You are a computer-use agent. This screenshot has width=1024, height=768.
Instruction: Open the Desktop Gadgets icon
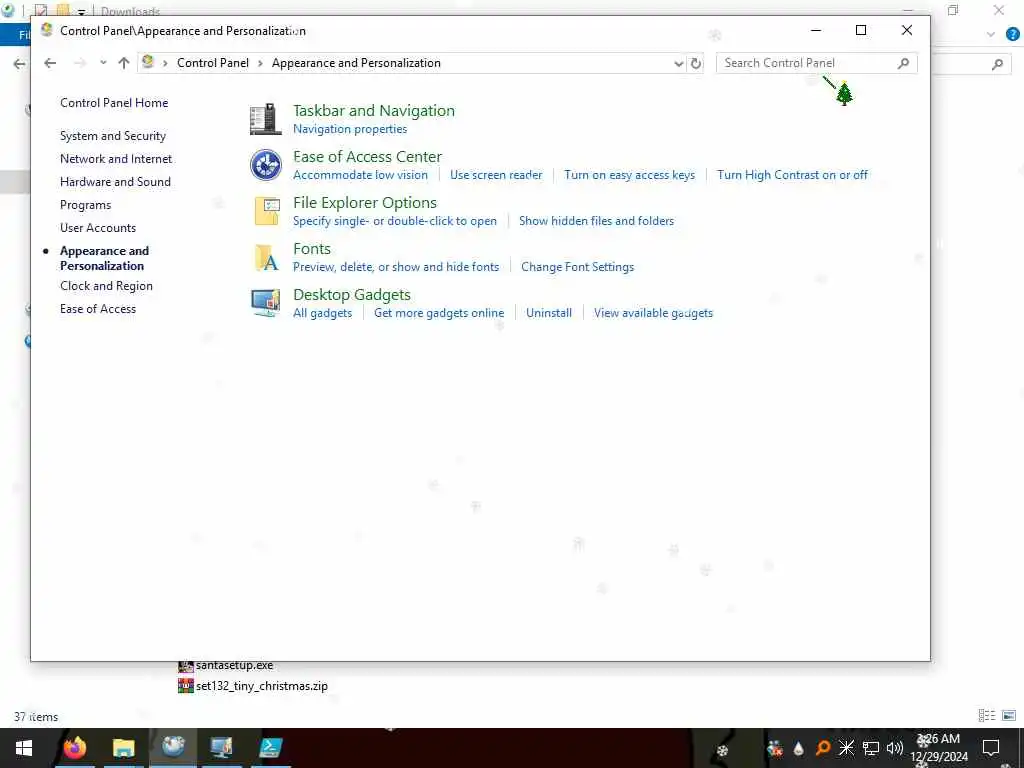[266, 303]
